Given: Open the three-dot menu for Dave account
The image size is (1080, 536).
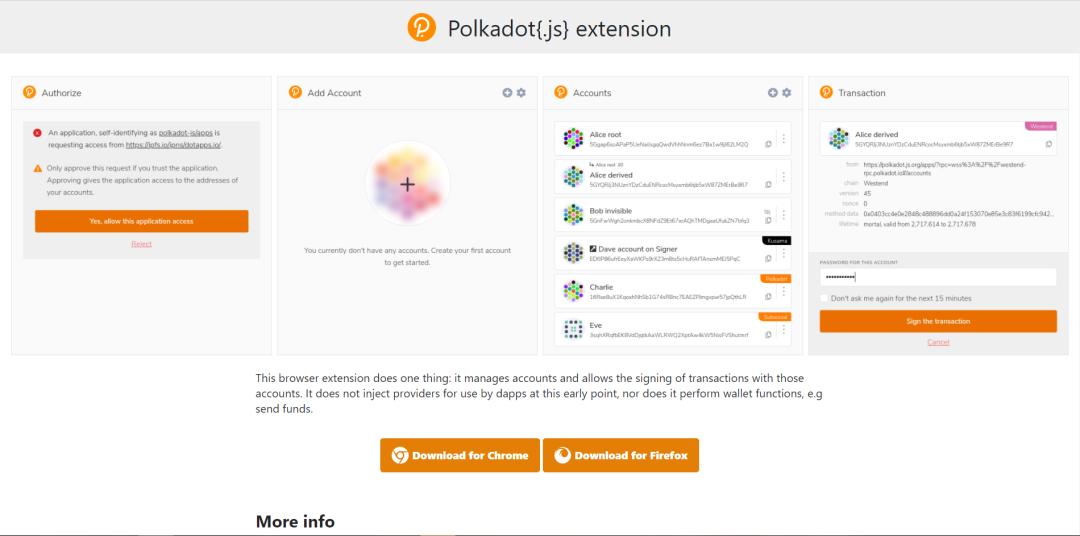Looking at the screenshot, I should [783, 253].
